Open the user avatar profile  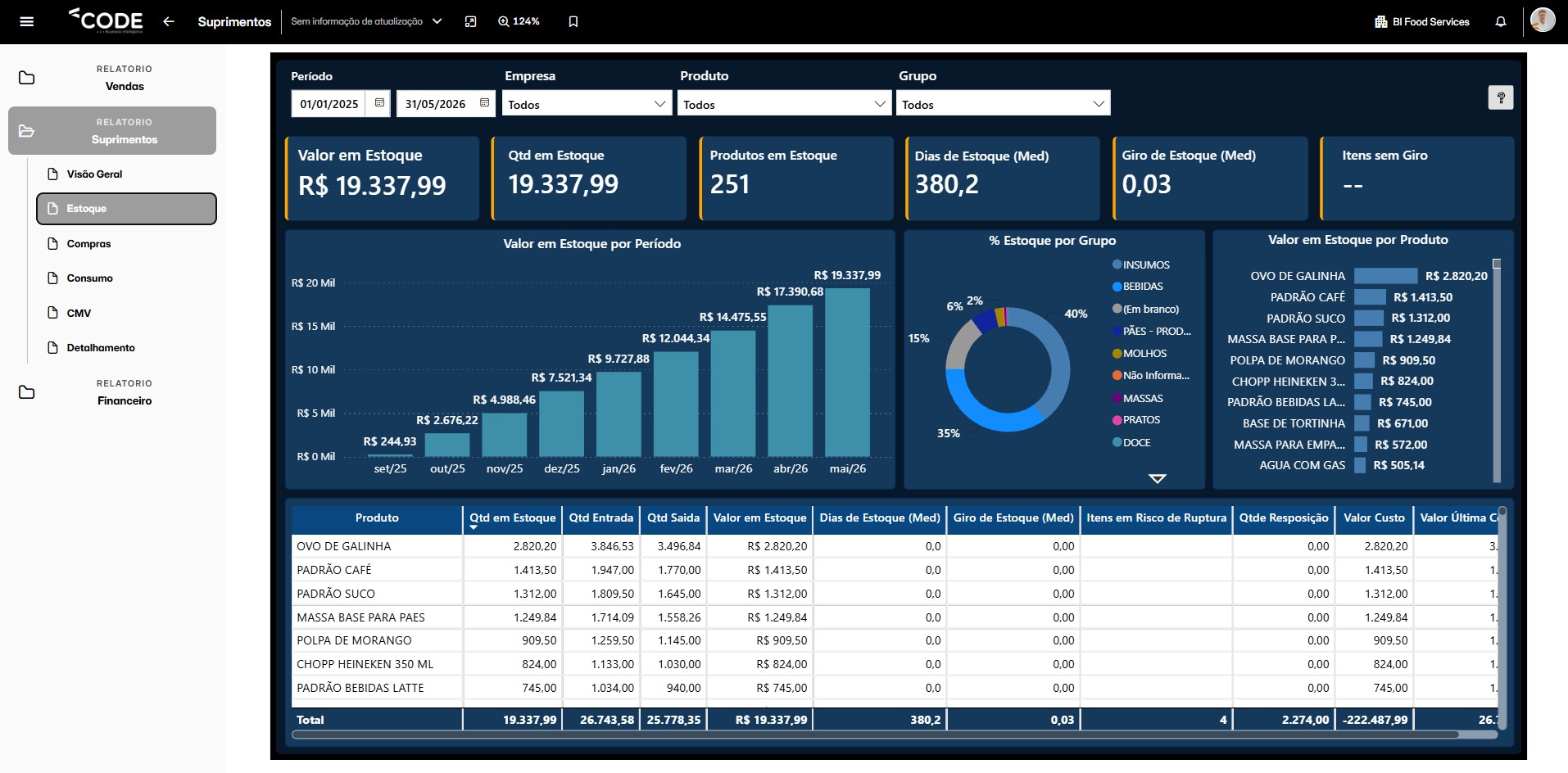(1543, 20)
